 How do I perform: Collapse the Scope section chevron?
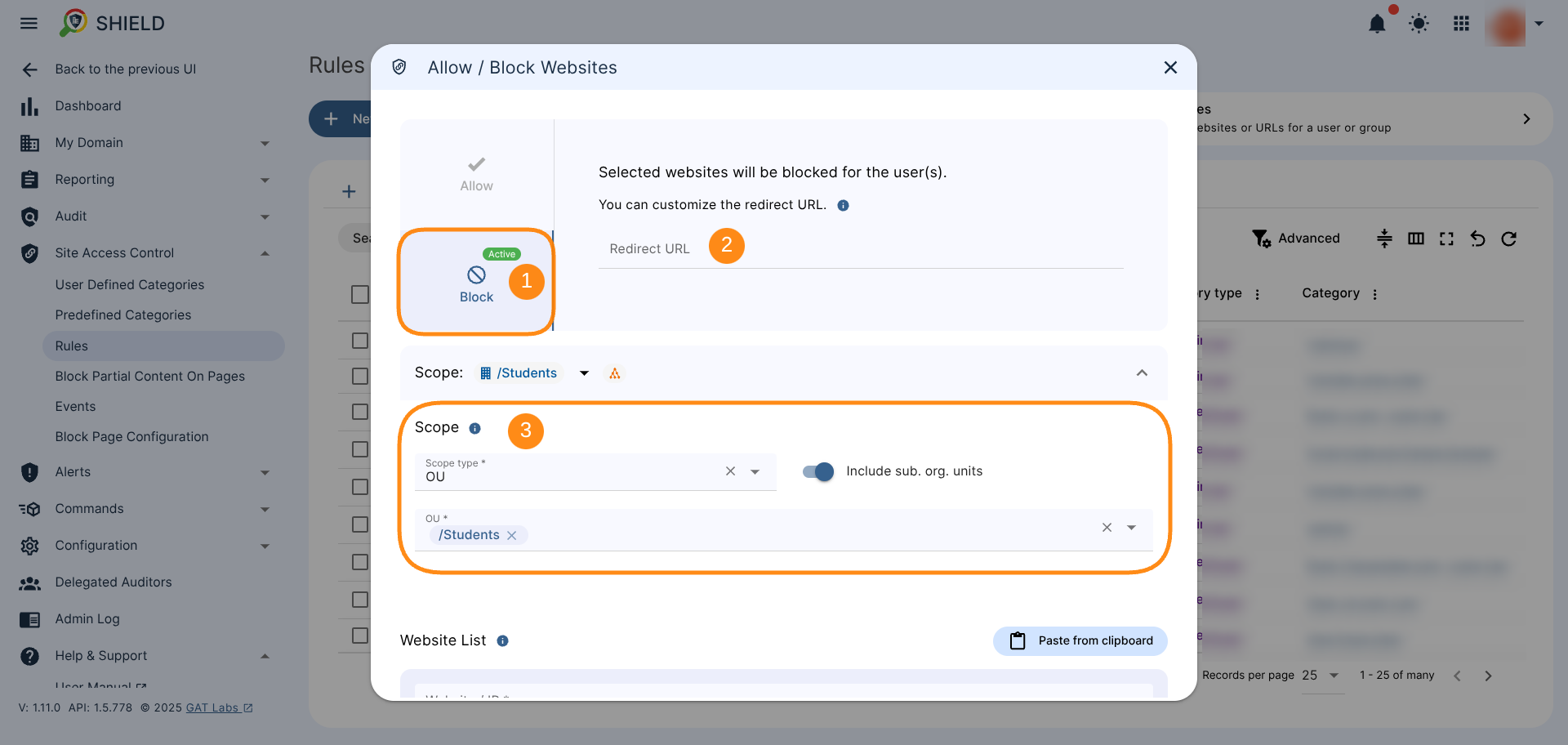tap(1142, 373)
